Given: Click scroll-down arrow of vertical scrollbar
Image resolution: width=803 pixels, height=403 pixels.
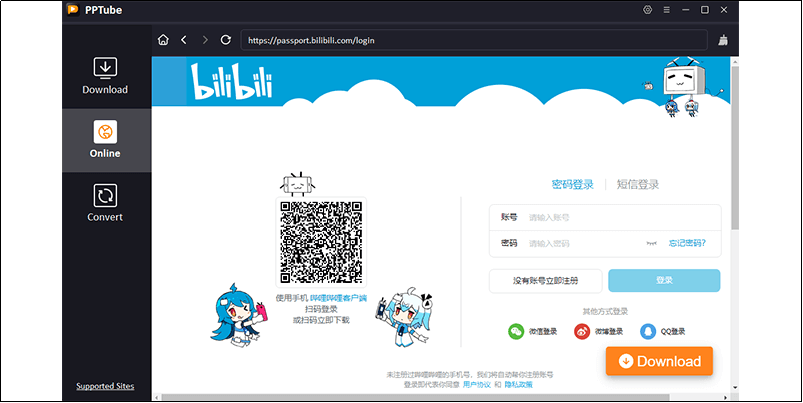Looking at the screenshot, I should click(735, 388).
